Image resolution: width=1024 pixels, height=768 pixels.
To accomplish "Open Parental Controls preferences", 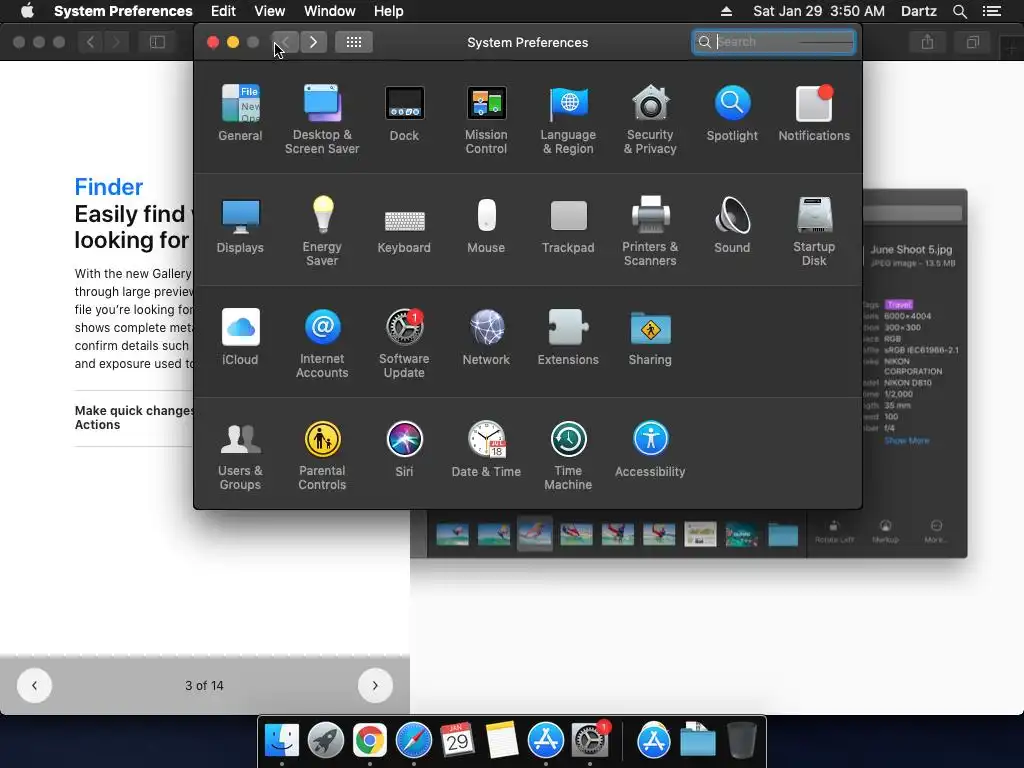I will tap(322, 456).
